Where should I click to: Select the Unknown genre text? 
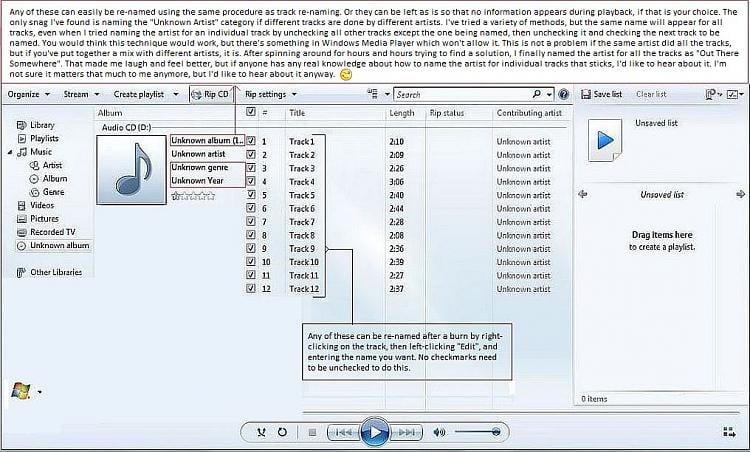coord(199,167)
